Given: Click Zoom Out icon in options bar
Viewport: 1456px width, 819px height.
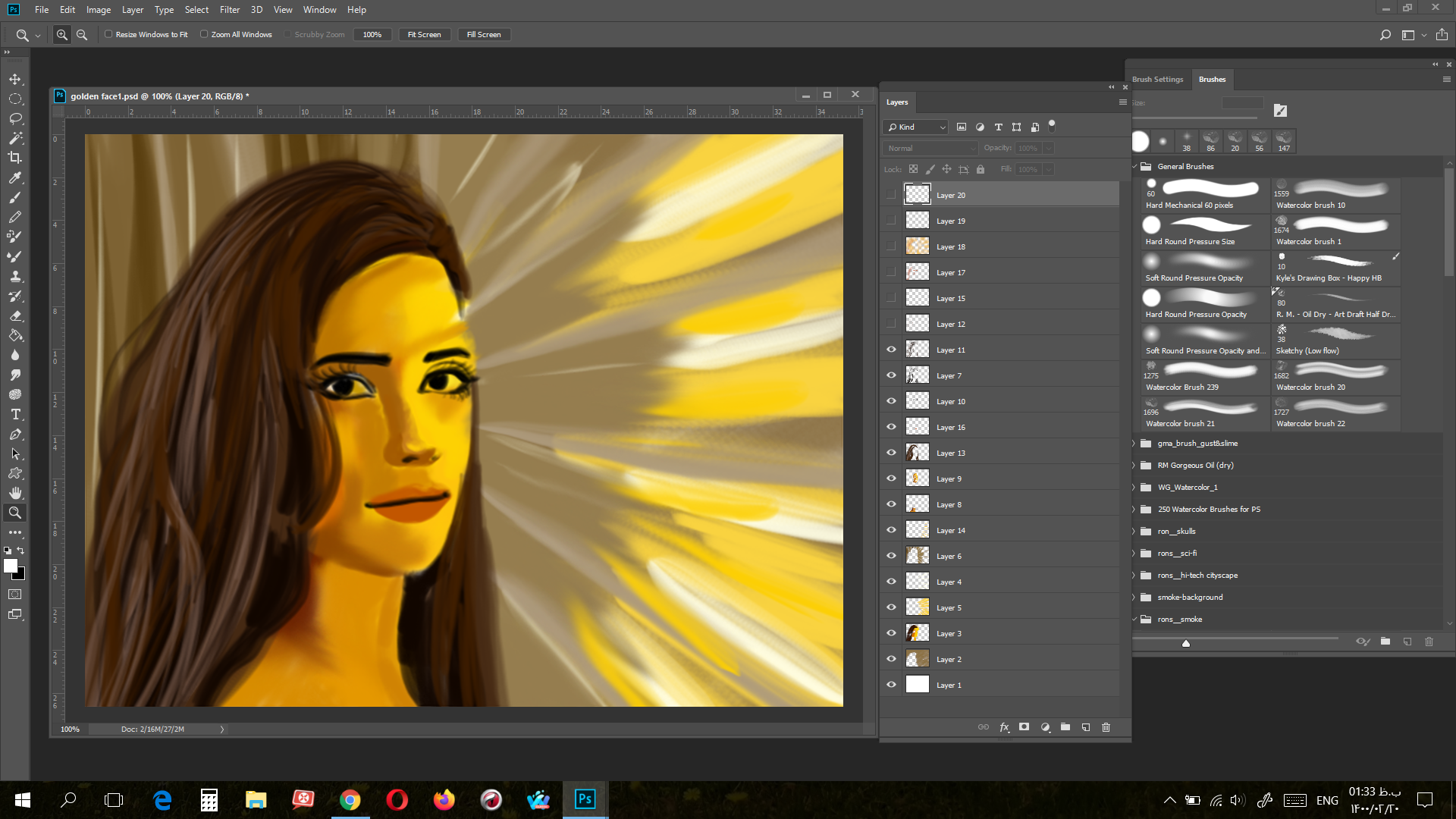Looking at the screenshot, I should pyautogui.click(x=82, y=35).
